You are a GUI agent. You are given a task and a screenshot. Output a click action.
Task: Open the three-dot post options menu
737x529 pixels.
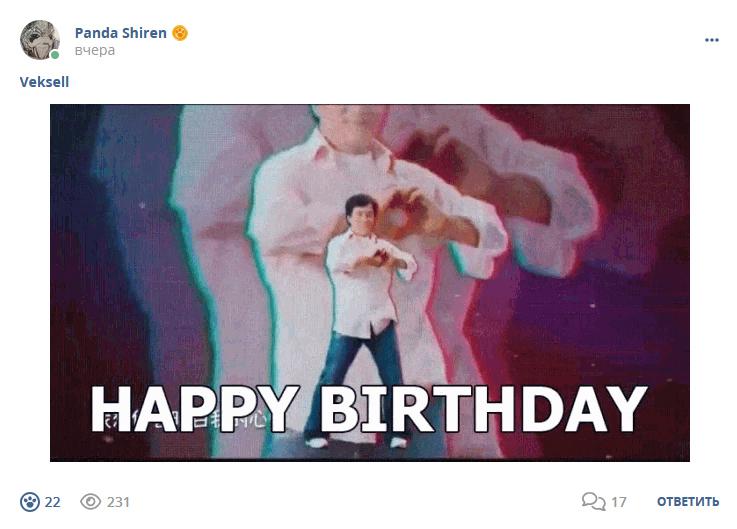pos(712,40)
